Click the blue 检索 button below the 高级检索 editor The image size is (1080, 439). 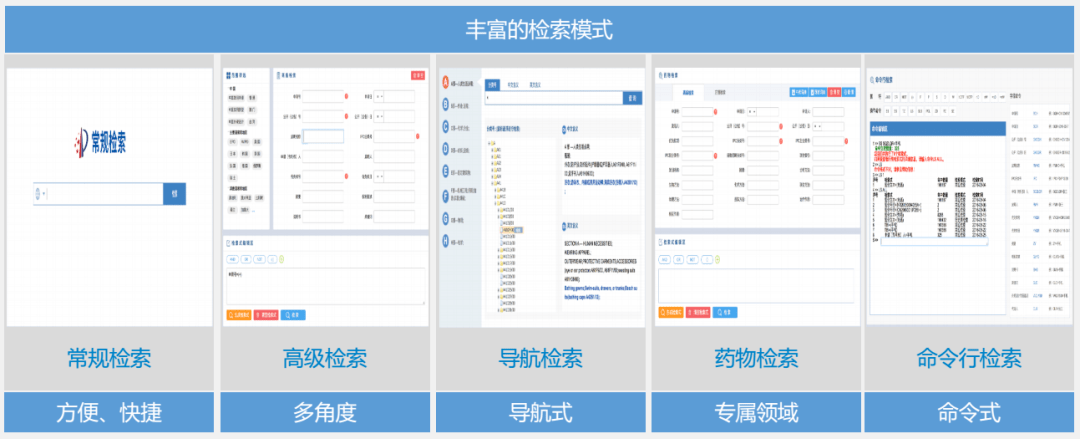[293, 315]
